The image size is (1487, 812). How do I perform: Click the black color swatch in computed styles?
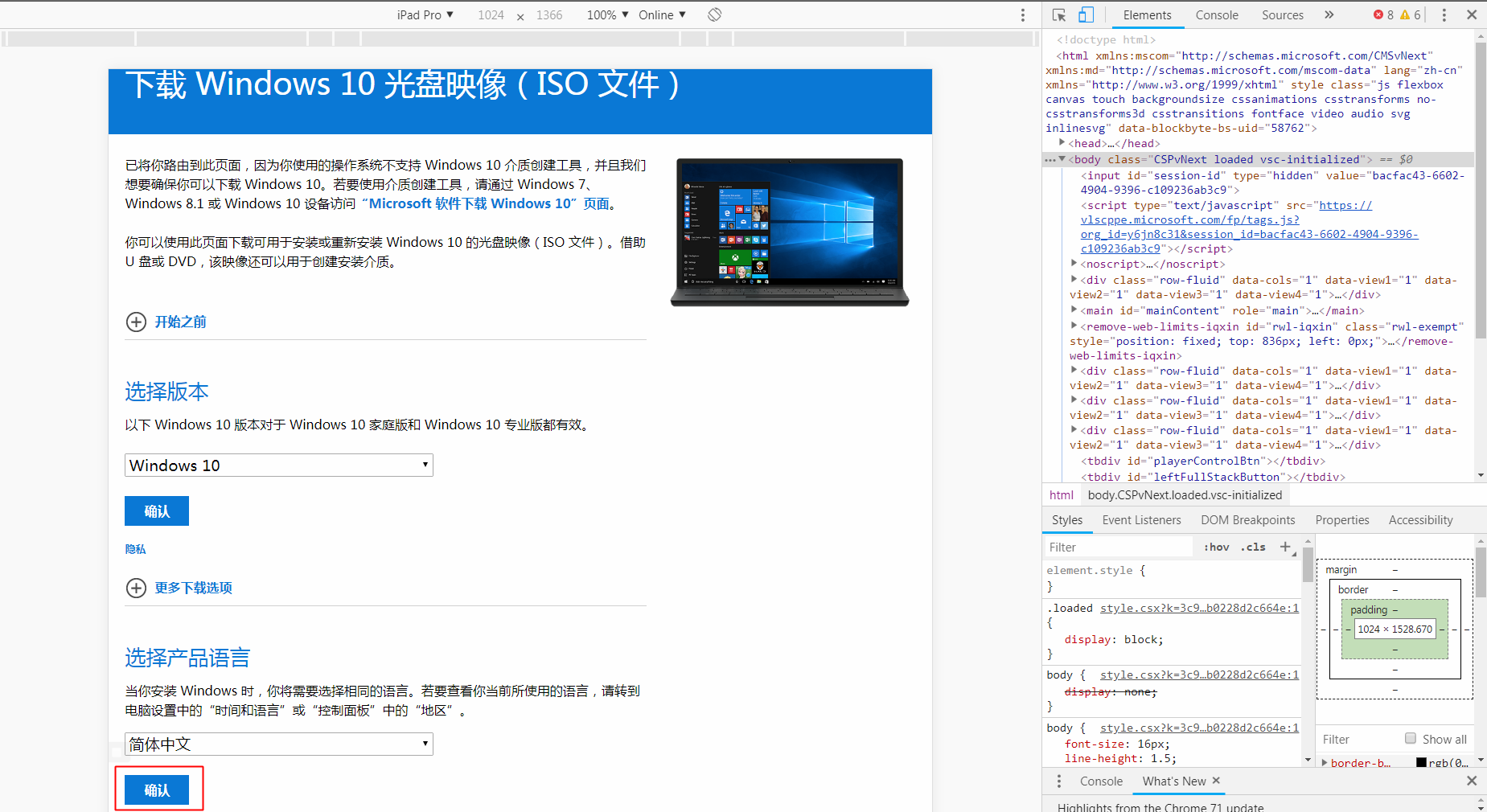tap(1421, 762)
